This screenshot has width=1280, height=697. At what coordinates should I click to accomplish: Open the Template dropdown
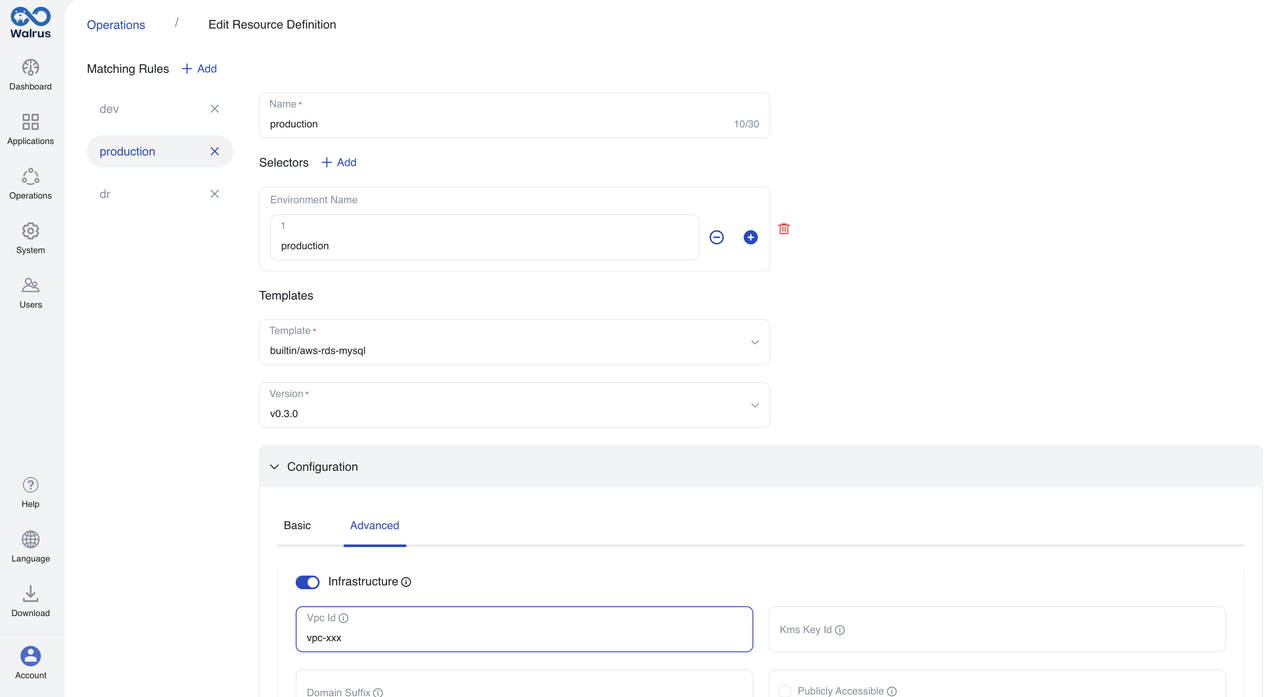(514, 342)
